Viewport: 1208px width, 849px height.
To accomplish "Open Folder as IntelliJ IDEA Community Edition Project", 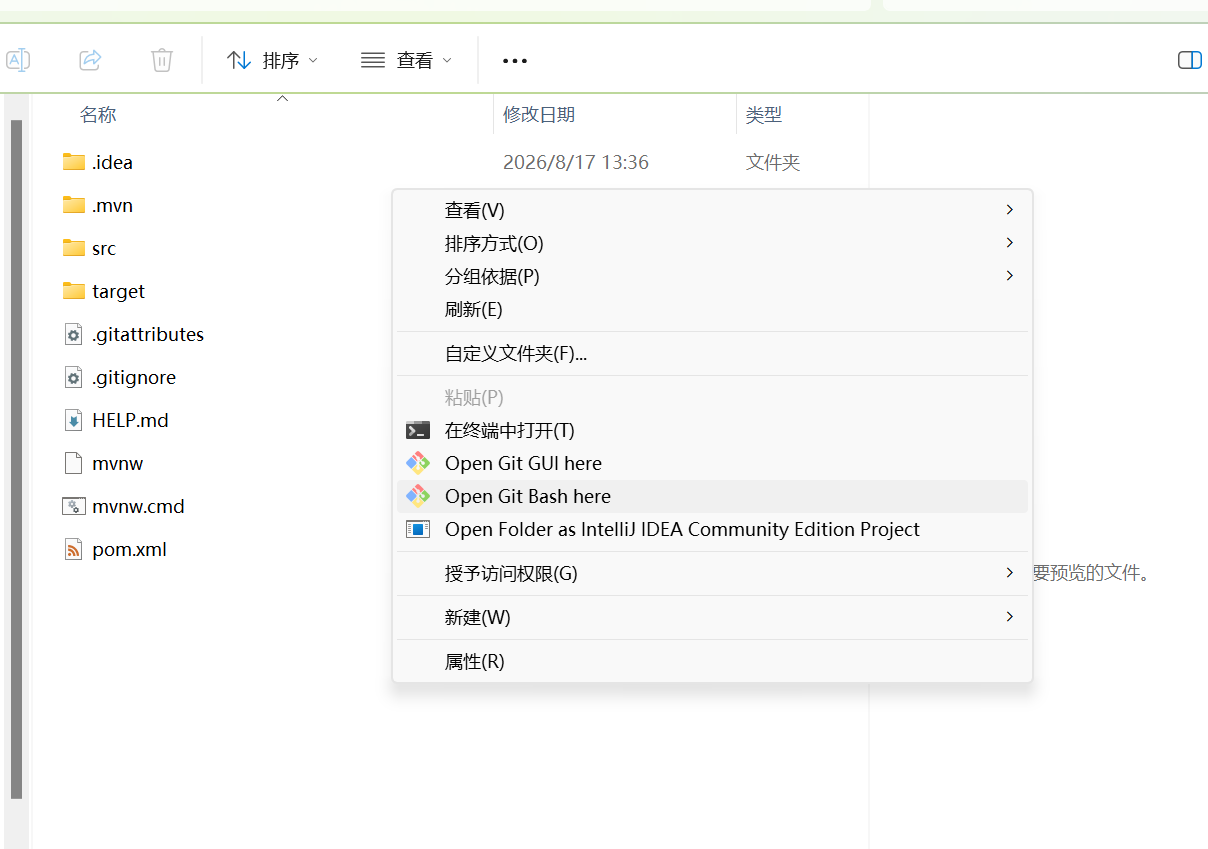I will click(x=712, y=529).
